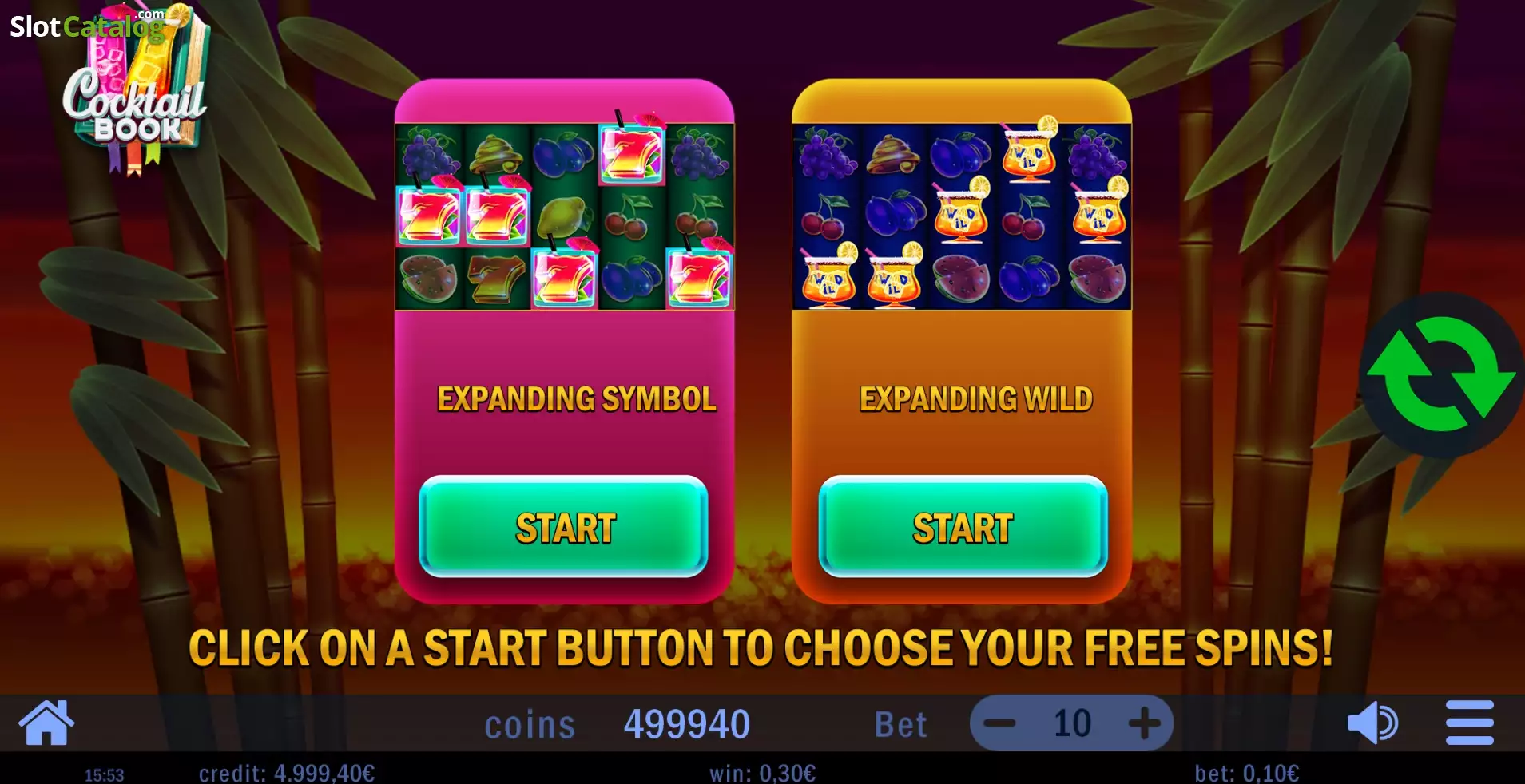Mute sound with the speaker icon
The height and width of the screenshot is (784, 1525).
(x=1372, y=723)
